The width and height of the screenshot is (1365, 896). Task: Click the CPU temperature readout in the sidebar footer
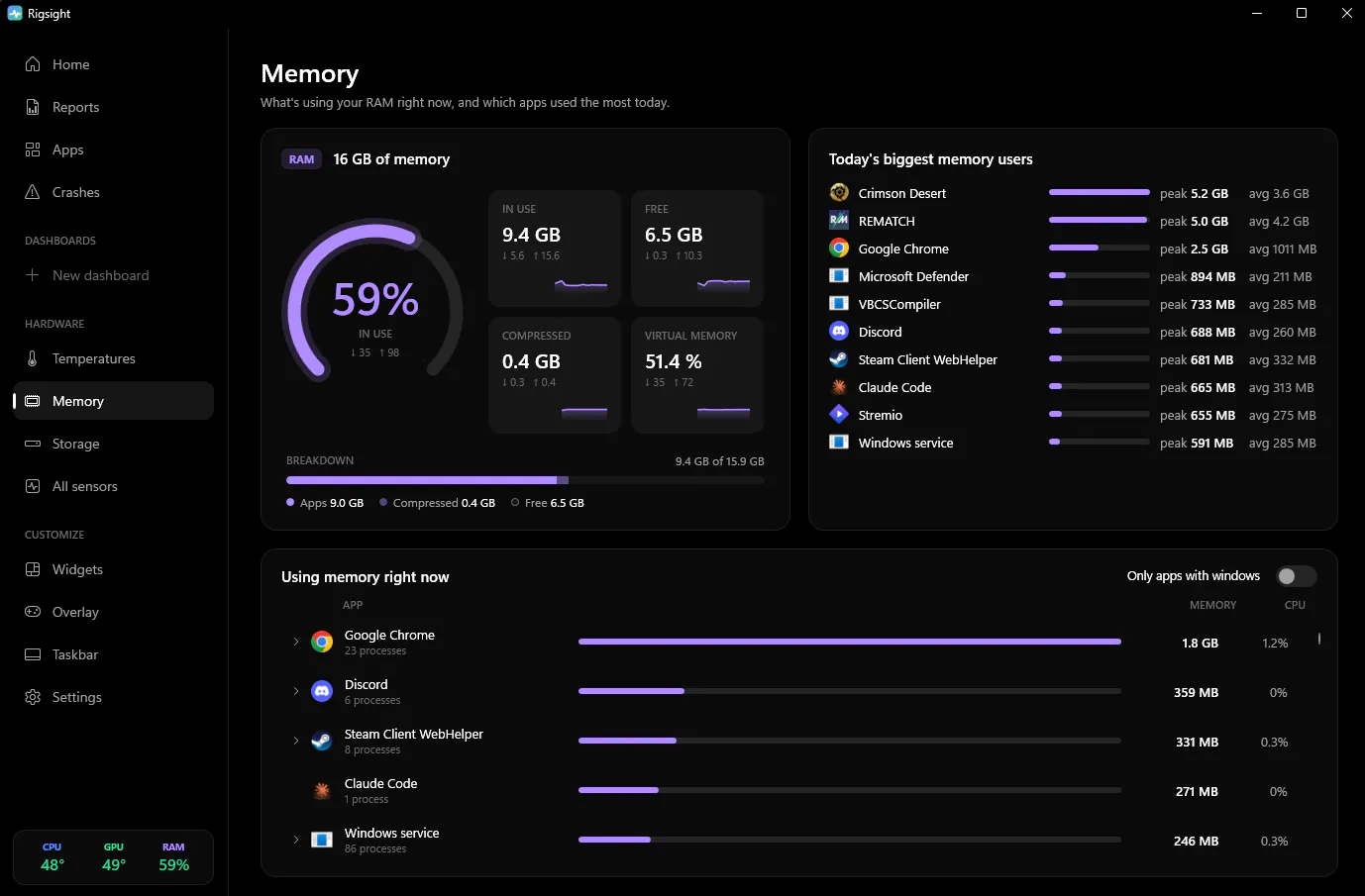[52, 857]
